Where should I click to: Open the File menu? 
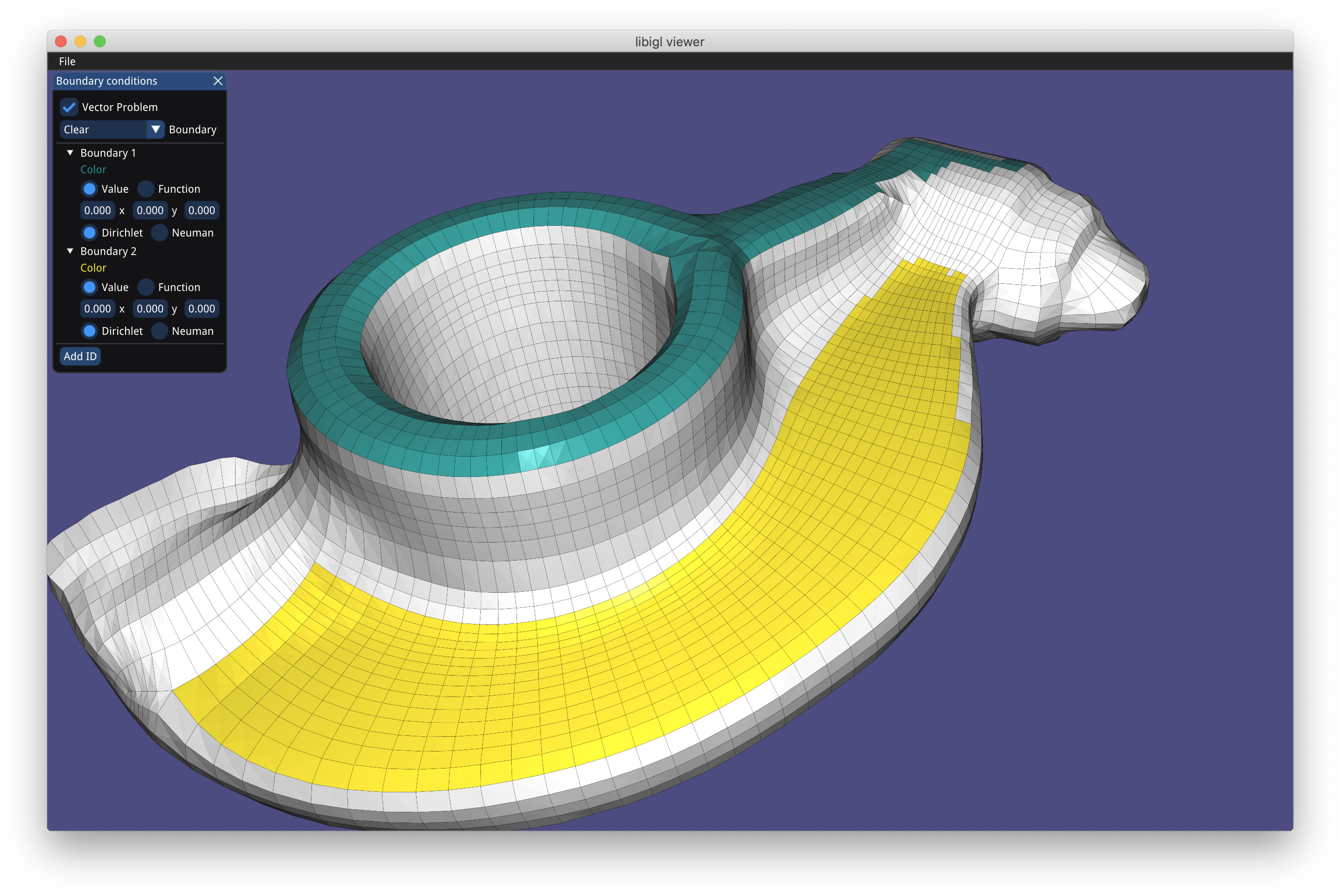tap(67, 61)
